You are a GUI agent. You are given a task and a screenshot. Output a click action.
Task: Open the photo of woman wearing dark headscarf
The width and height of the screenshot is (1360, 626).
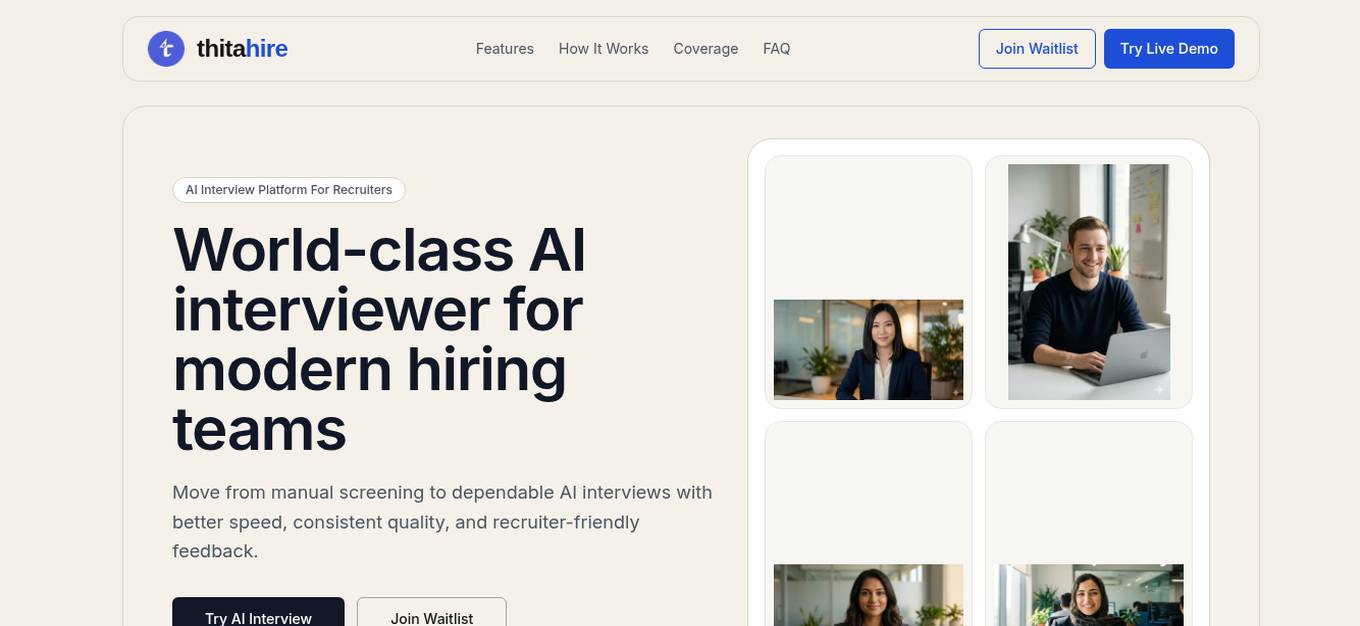coord(1090,595)
